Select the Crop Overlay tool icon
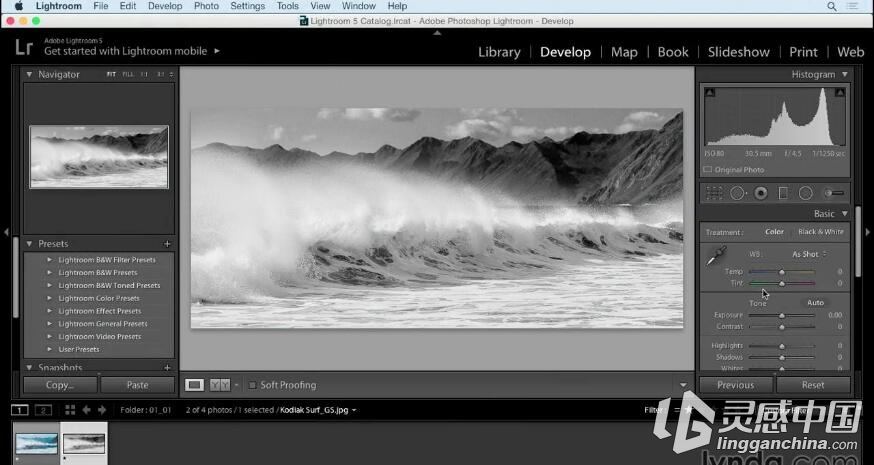 coord(714,193)
